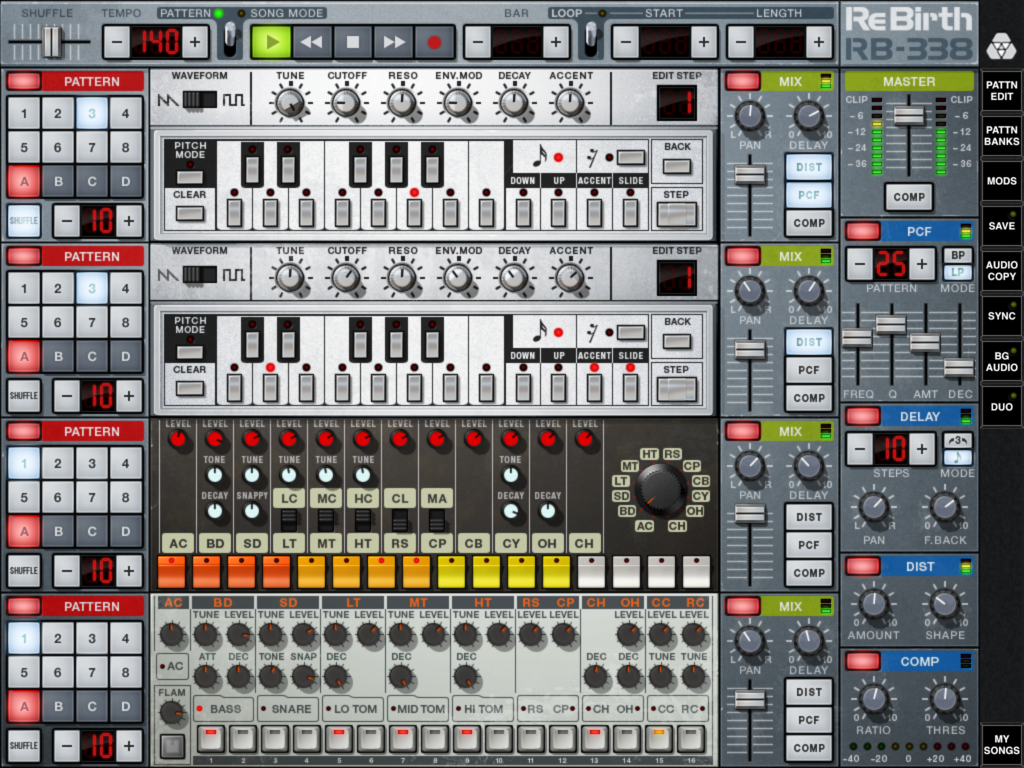Open AUDIO COPY in the sidebar

pyautogui.click(x=1001, y=271)
